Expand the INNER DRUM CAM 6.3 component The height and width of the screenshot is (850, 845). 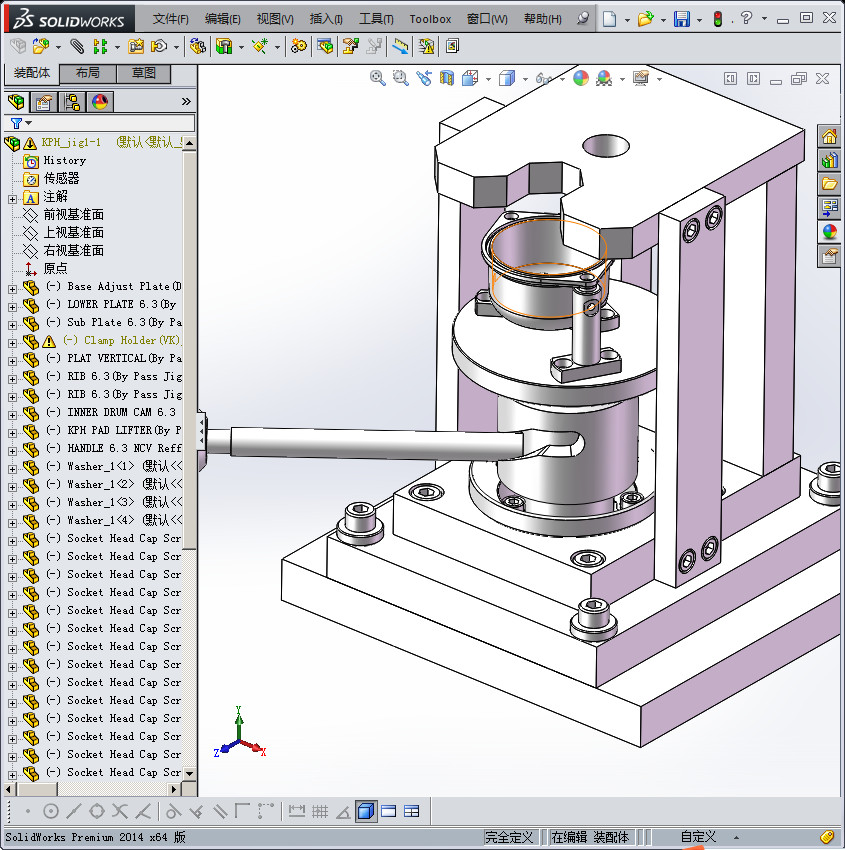pos(12,415)
